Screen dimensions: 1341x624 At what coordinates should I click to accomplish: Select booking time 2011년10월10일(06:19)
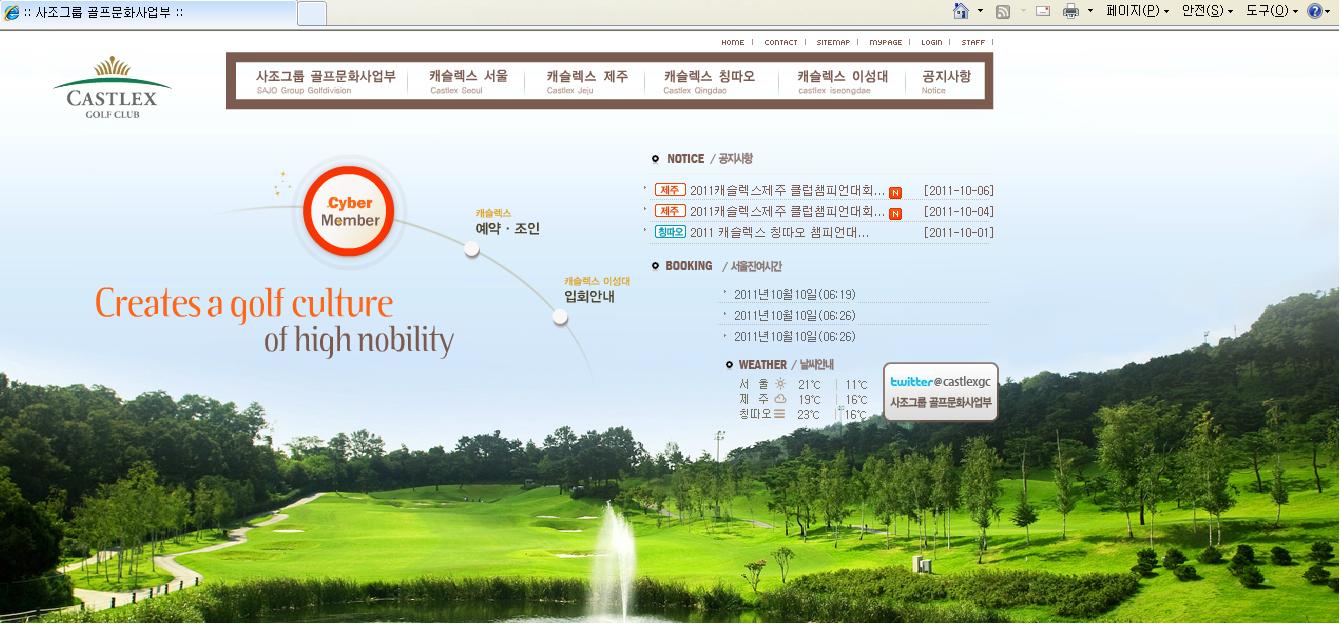point(795,295)
